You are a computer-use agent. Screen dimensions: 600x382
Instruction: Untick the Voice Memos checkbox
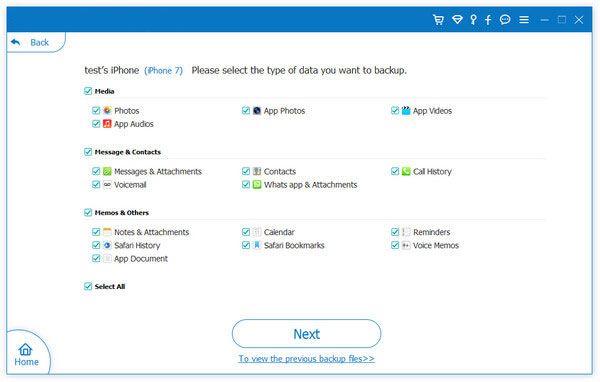tap(395, 245)
